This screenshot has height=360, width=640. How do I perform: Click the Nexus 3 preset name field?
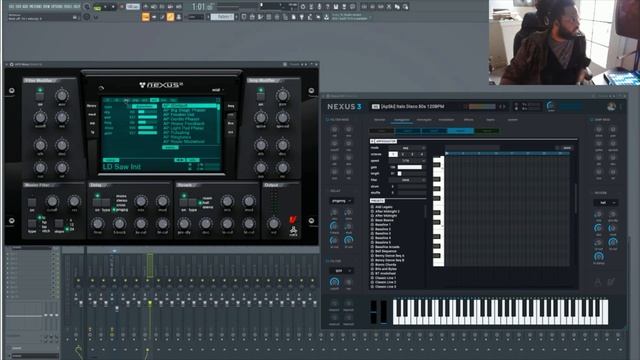click(x=413, y=107)
